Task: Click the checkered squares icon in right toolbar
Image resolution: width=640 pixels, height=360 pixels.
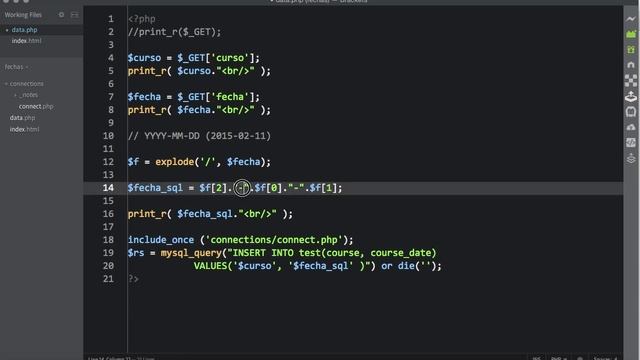Action: 631,80
